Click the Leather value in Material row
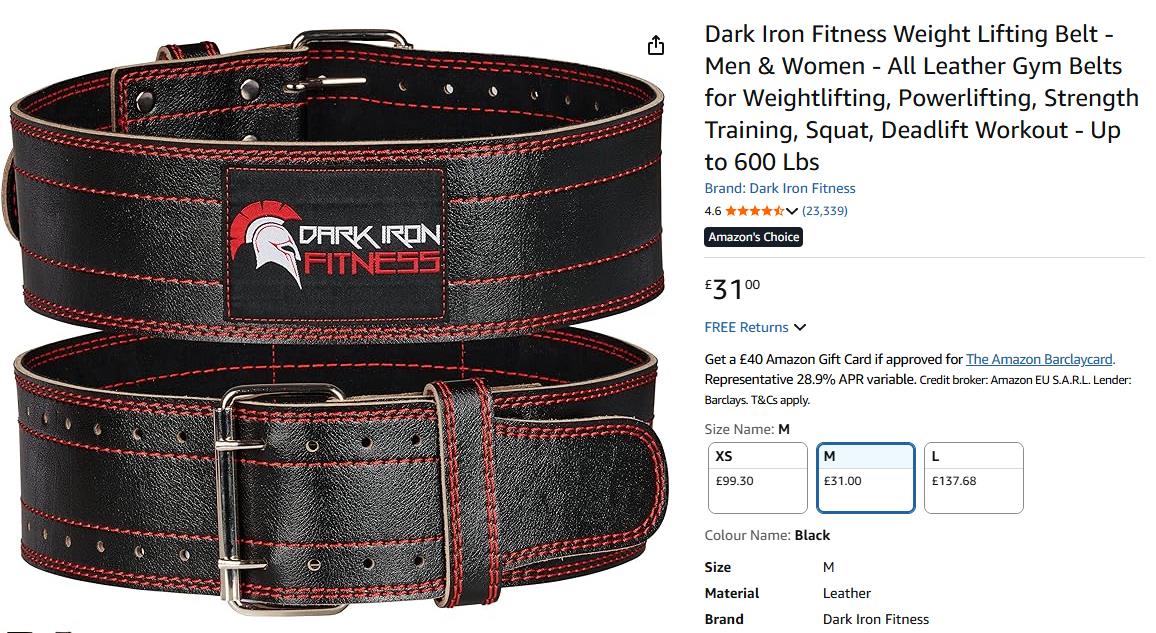 846,593
